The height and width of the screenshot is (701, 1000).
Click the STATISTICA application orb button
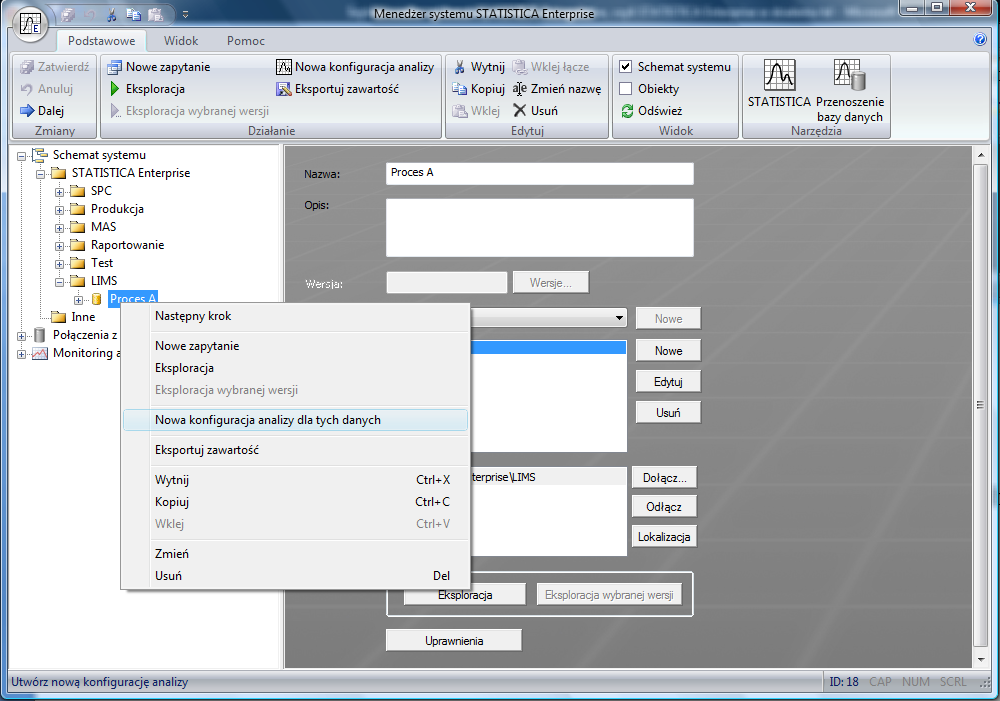[30, 24]
